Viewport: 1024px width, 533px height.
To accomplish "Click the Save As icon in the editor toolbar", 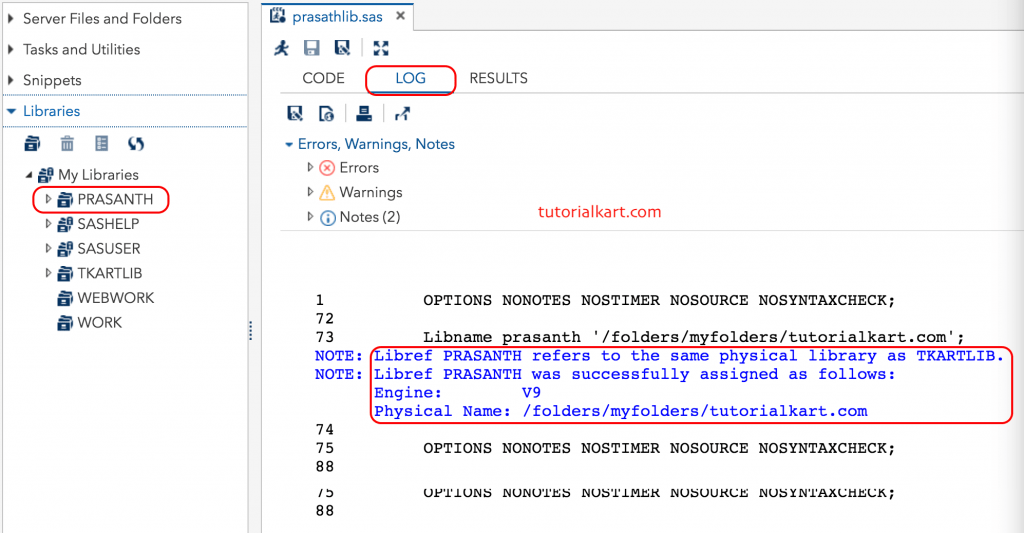I will [342, 48].
